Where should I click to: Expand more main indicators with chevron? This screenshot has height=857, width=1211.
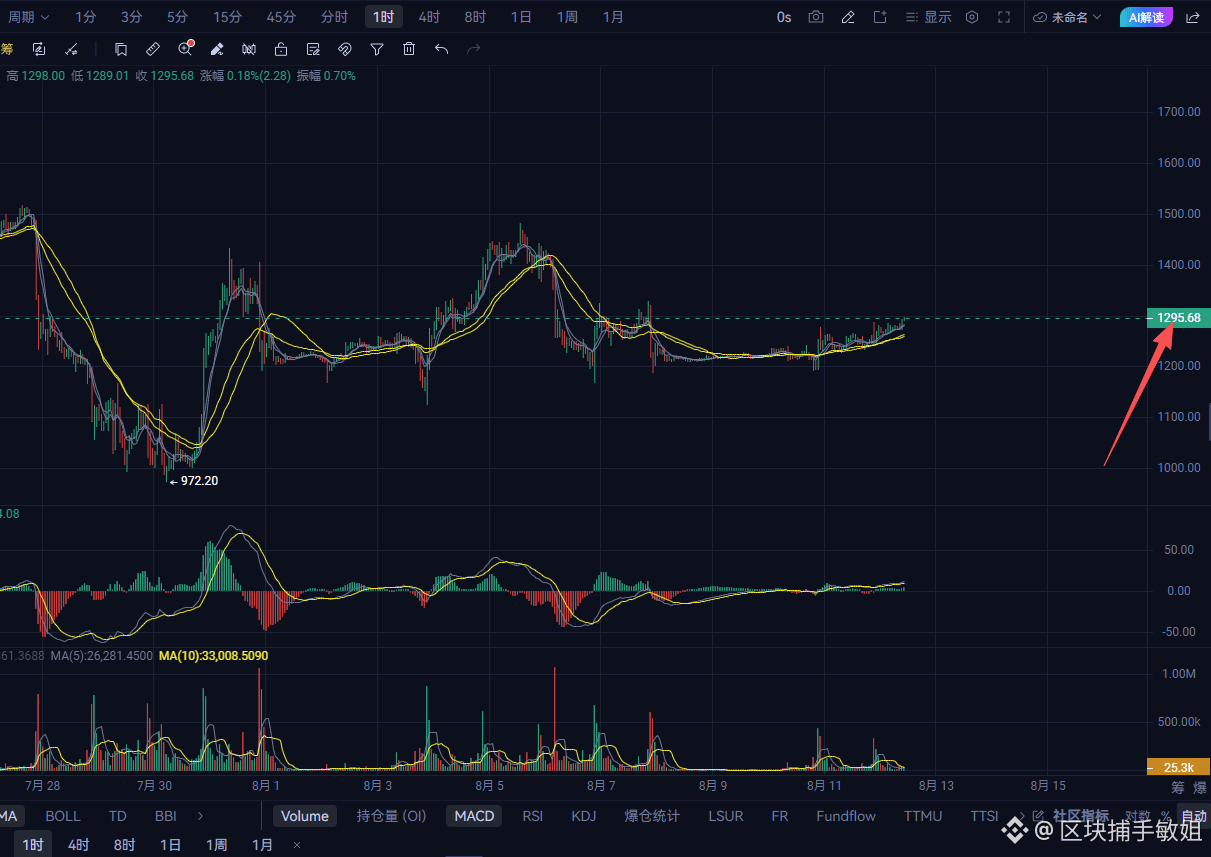(x=199, y=816)
